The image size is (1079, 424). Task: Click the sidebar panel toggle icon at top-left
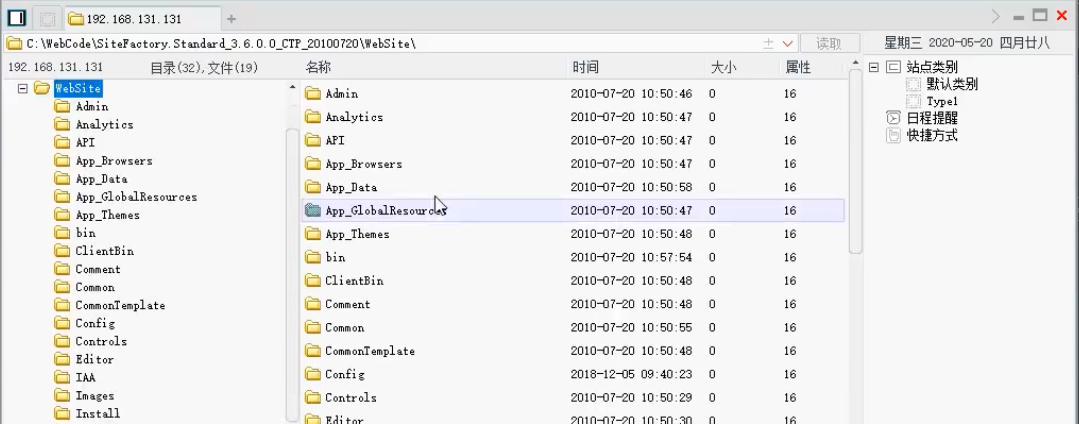click(16, 18)
